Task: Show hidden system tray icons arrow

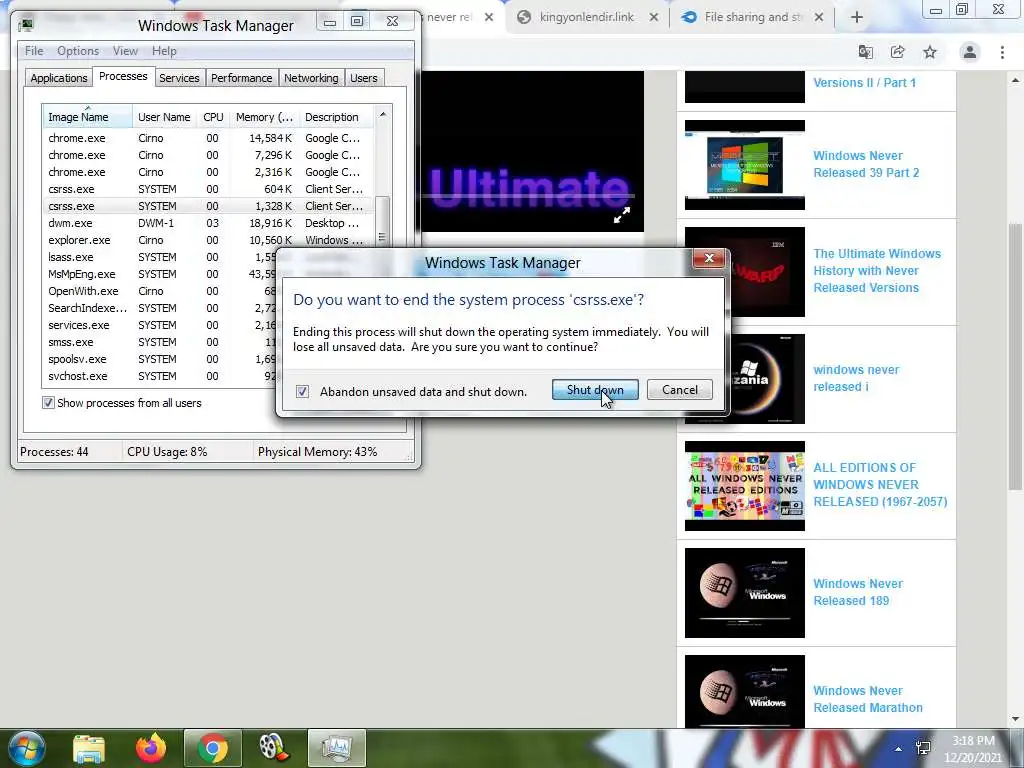Action: coord(899,749)
